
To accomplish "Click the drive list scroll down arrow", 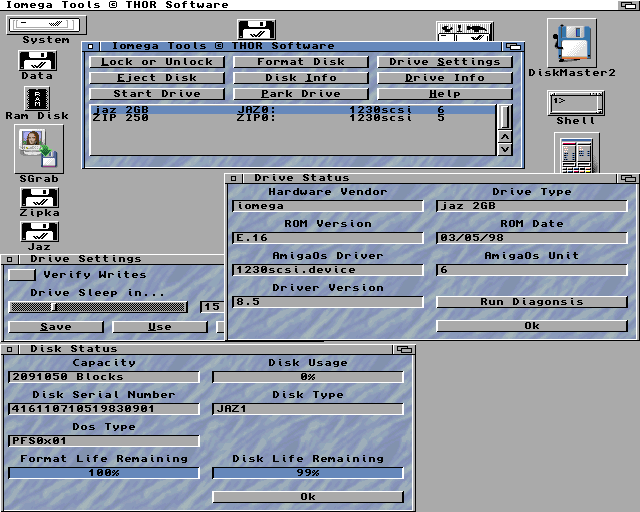I will pos(505,149).
